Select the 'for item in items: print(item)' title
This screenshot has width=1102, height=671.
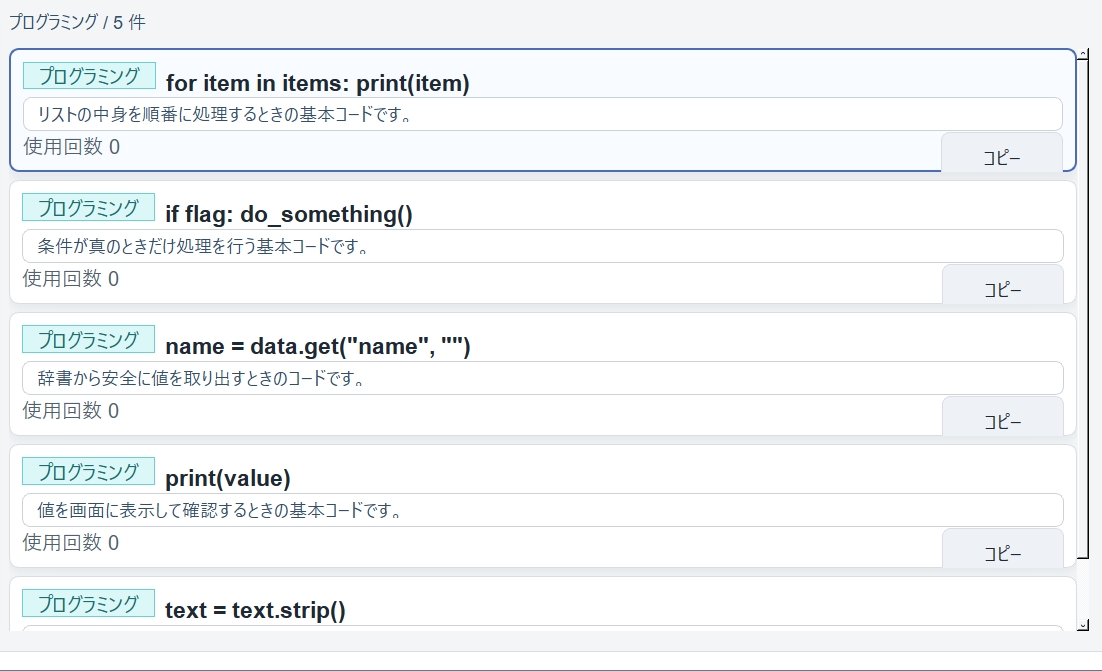click(317, 83)
